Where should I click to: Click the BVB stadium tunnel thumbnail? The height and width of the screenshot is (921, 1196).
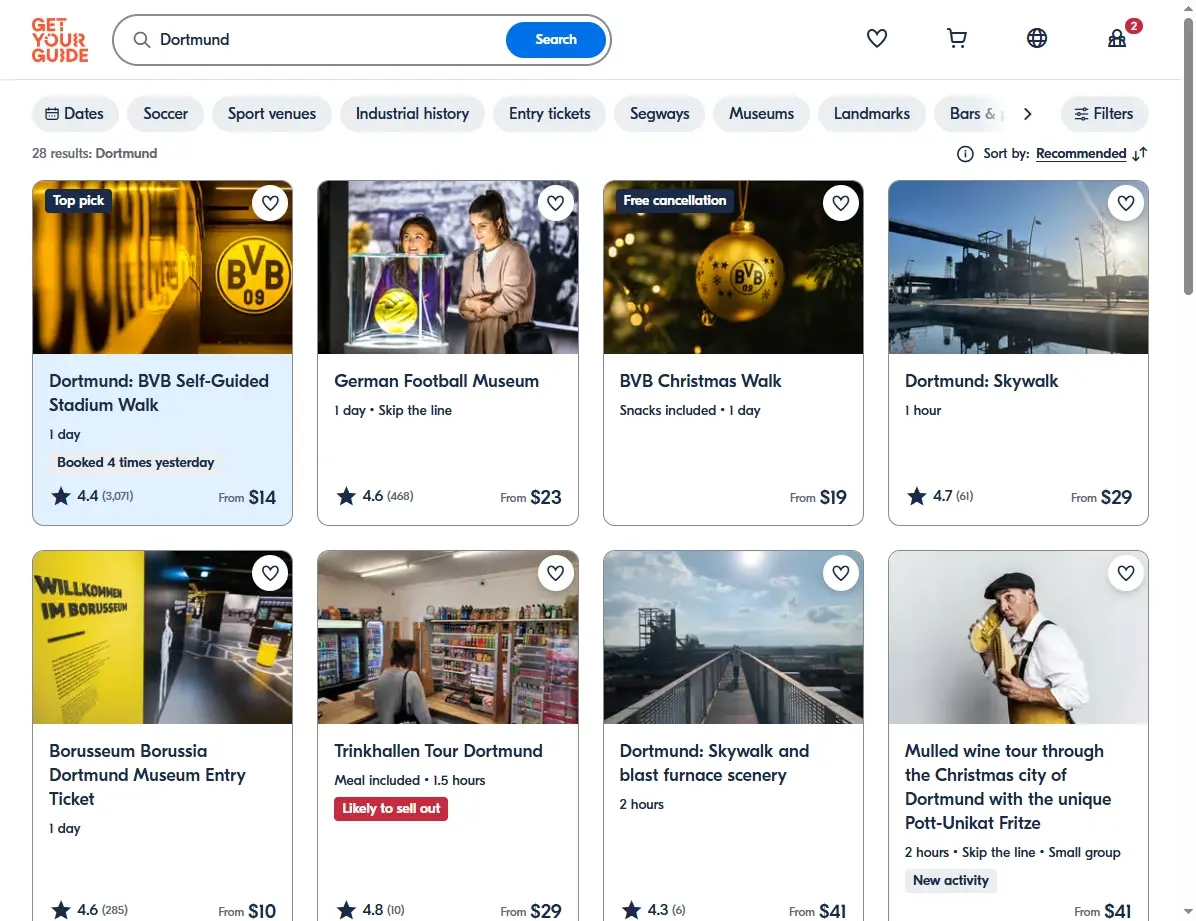162,267
